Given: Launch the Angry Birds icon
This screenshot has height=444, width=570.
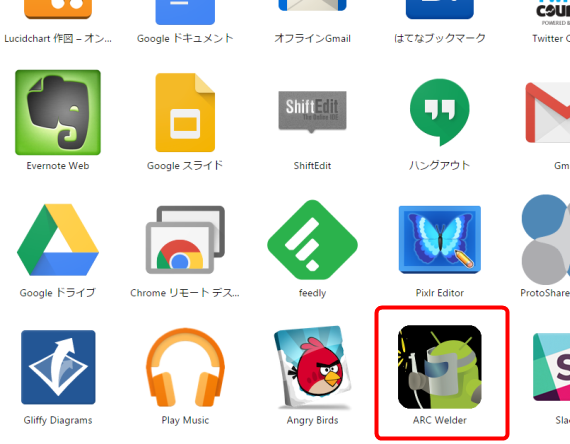Looking at the screenshot, I should (x=312, y=367).
